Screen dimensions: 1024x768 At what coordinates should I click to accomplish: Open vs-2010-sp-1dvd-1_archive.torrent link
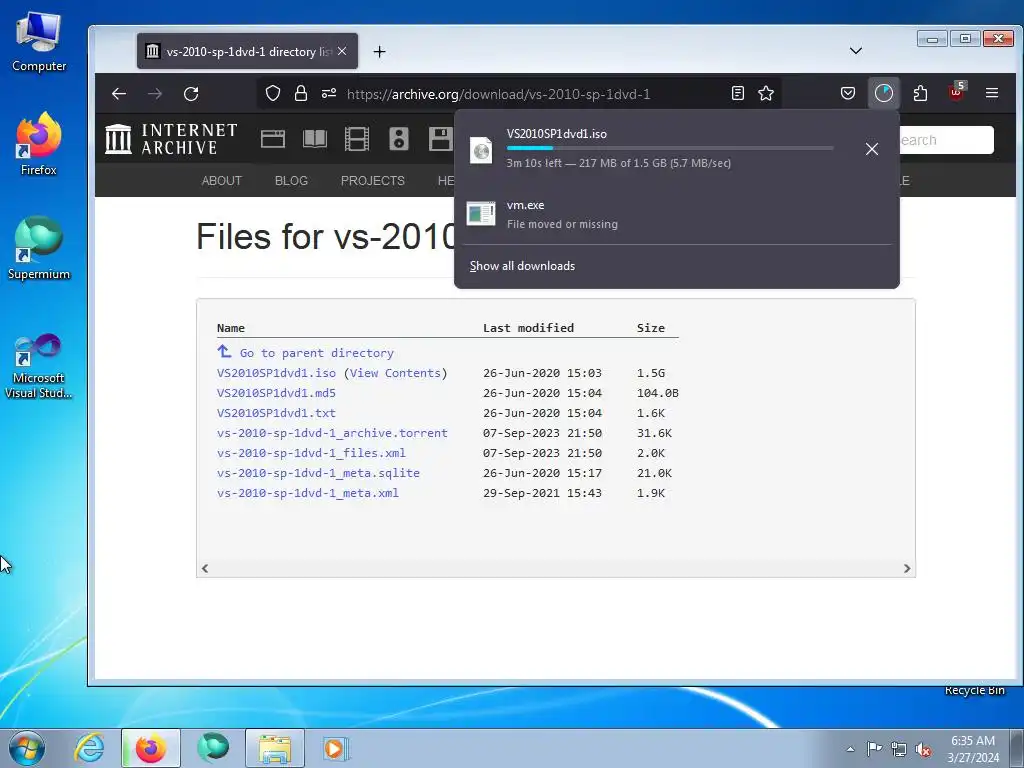click(332, 433)
